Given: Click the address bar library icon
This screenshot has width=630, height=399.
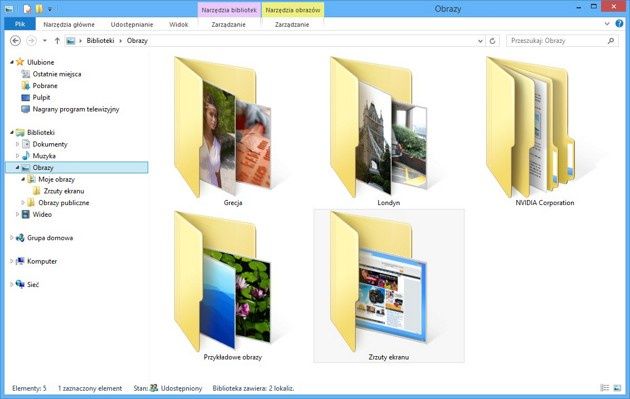Looking at the screenshot, I should (x=71, y=41).
